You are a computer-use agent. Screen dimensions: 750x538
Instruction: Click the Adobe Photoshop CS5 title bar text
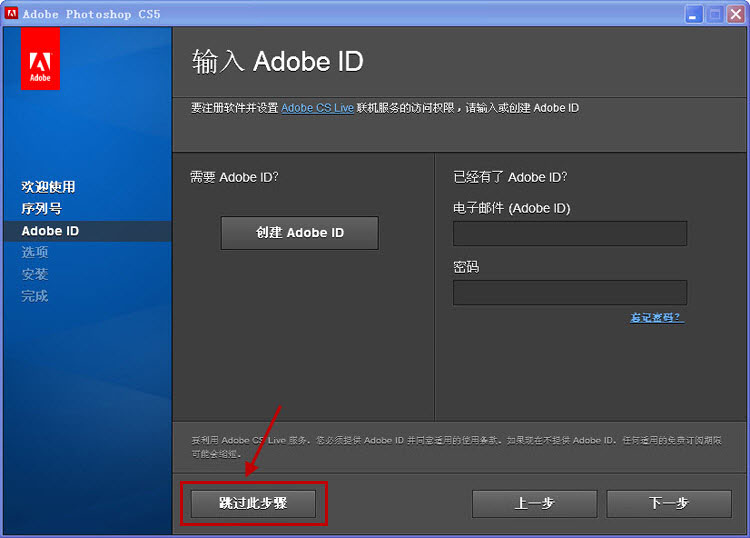(91, 14)
